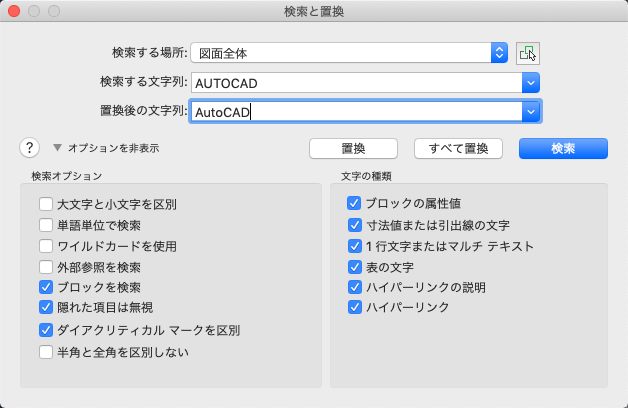Enable 大文字と小文字を区別 checkbox
Image resolution: width=628 pixels, height=408 pixels.
coord(46,204)
